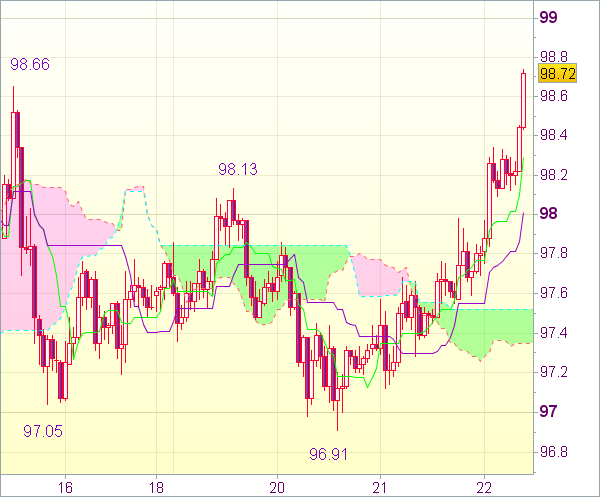Click the bold 97 price axis label
The height and width of the screenshot is (497, 600).
[x=548, y=411]
